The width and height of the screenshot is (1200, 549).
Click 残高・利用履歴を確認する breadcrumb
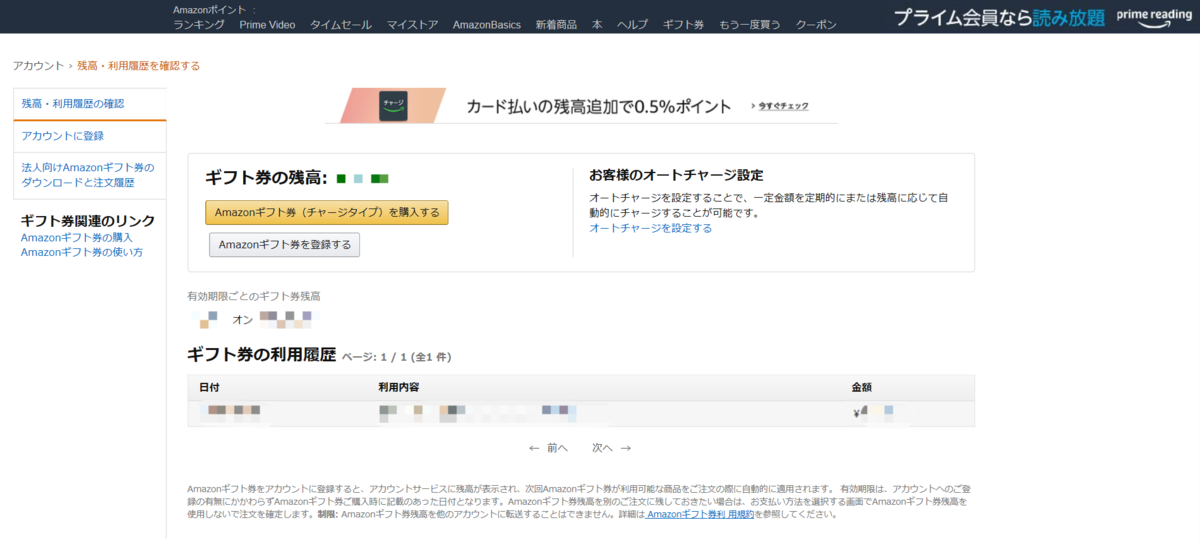click(138, 66)
